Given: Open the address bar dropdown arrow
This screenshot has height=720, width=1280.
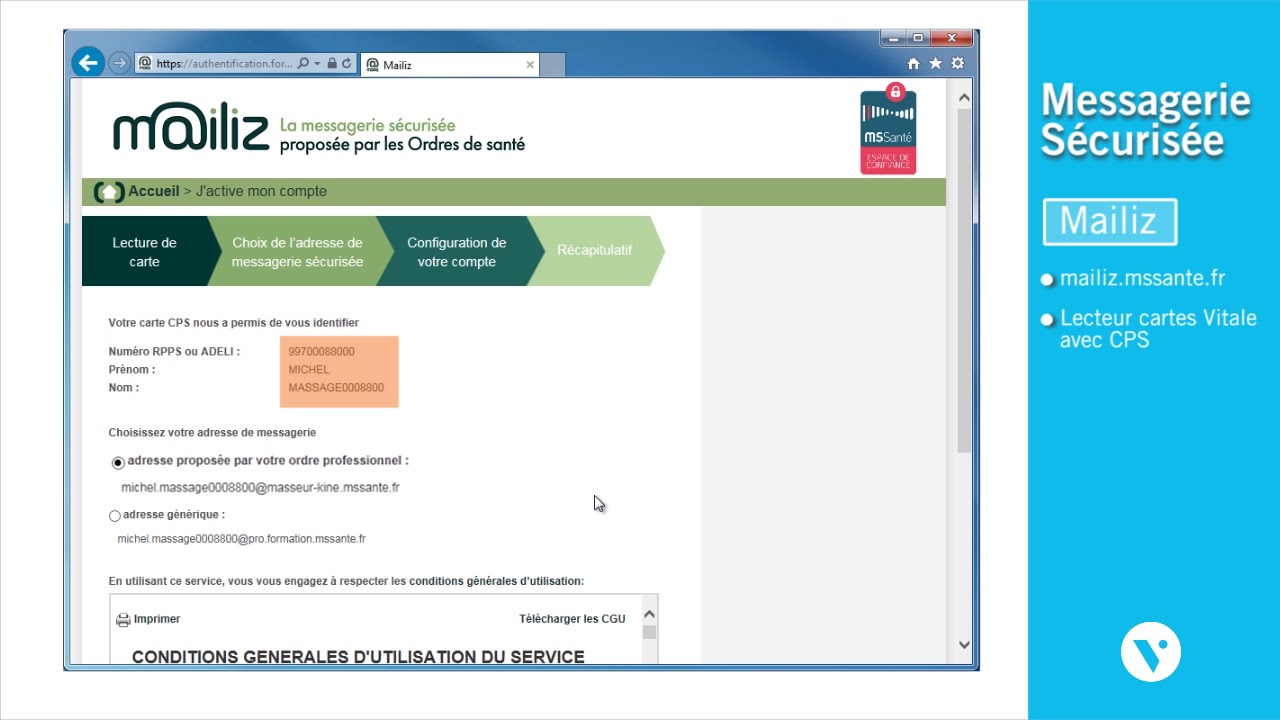Looking at the screenshot, I should (317, 63).
